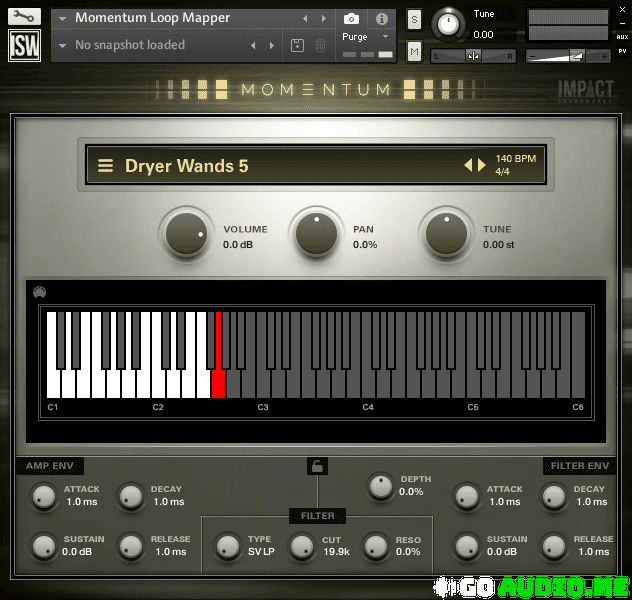This screenshot has width=632, height=600.
Task: Open the loop browser hamburger menu
Action: (x=105, y=166)
